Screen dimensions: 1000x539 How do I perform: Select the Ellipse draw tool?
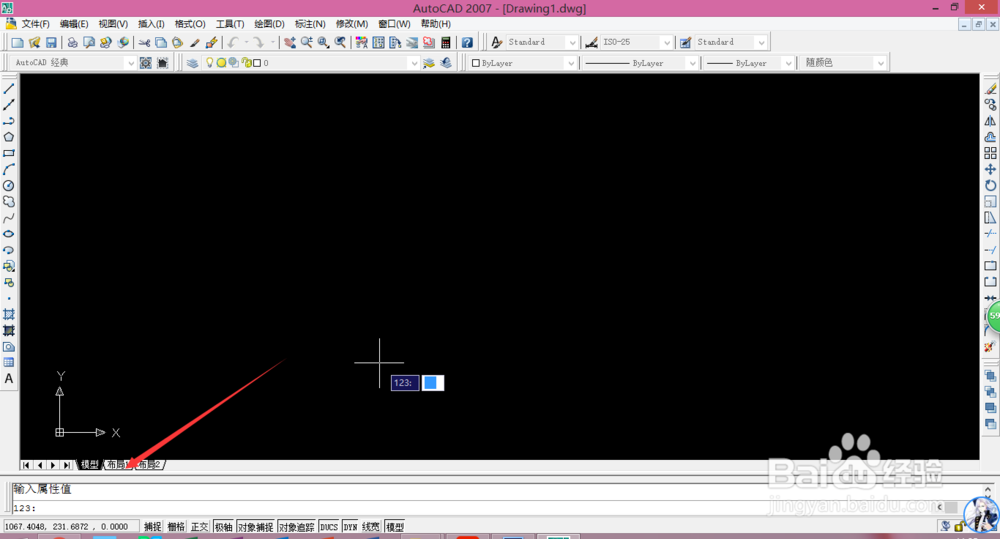point(9,234)
